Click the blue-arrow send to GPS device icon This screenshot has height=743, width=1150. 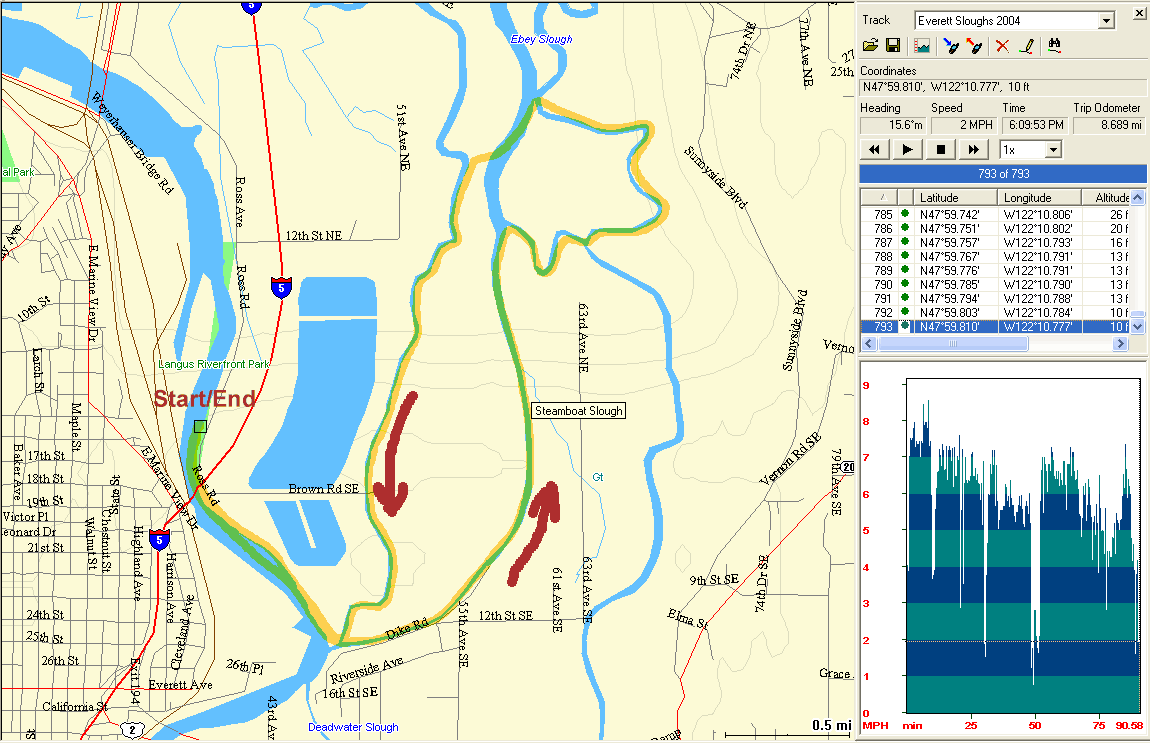click(950, 46)
